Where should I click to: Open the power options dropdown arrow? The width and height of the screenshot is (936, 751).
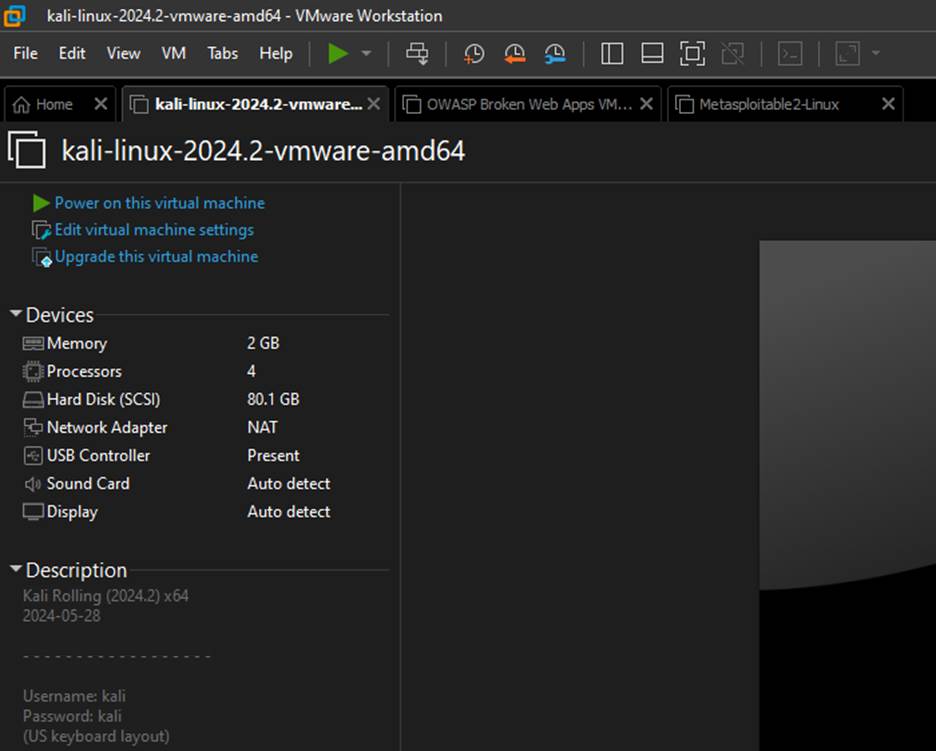pyautogui.click(x=367, y=54)
